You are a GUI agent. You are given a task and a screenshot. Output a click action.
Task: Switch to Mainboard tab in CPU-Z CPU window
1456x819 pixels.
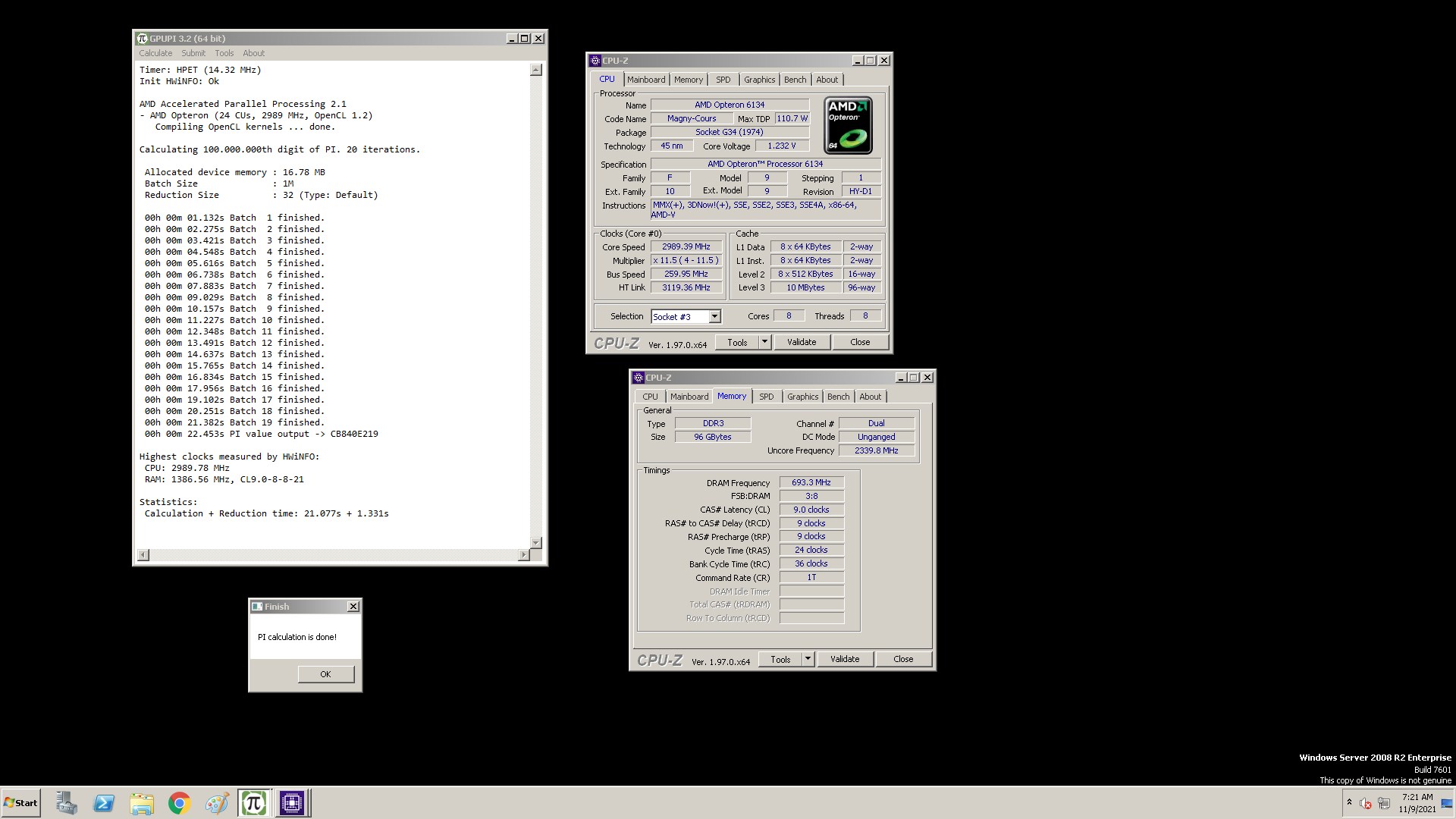pos(646,80)
